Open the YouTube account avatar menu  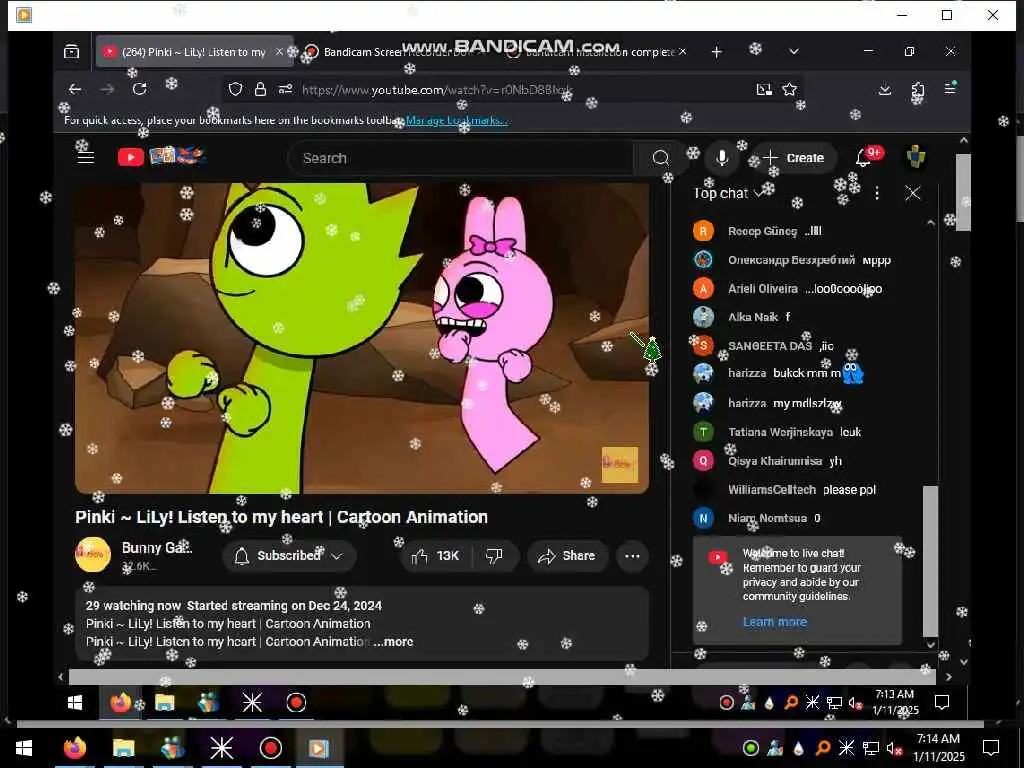(916, 157)
